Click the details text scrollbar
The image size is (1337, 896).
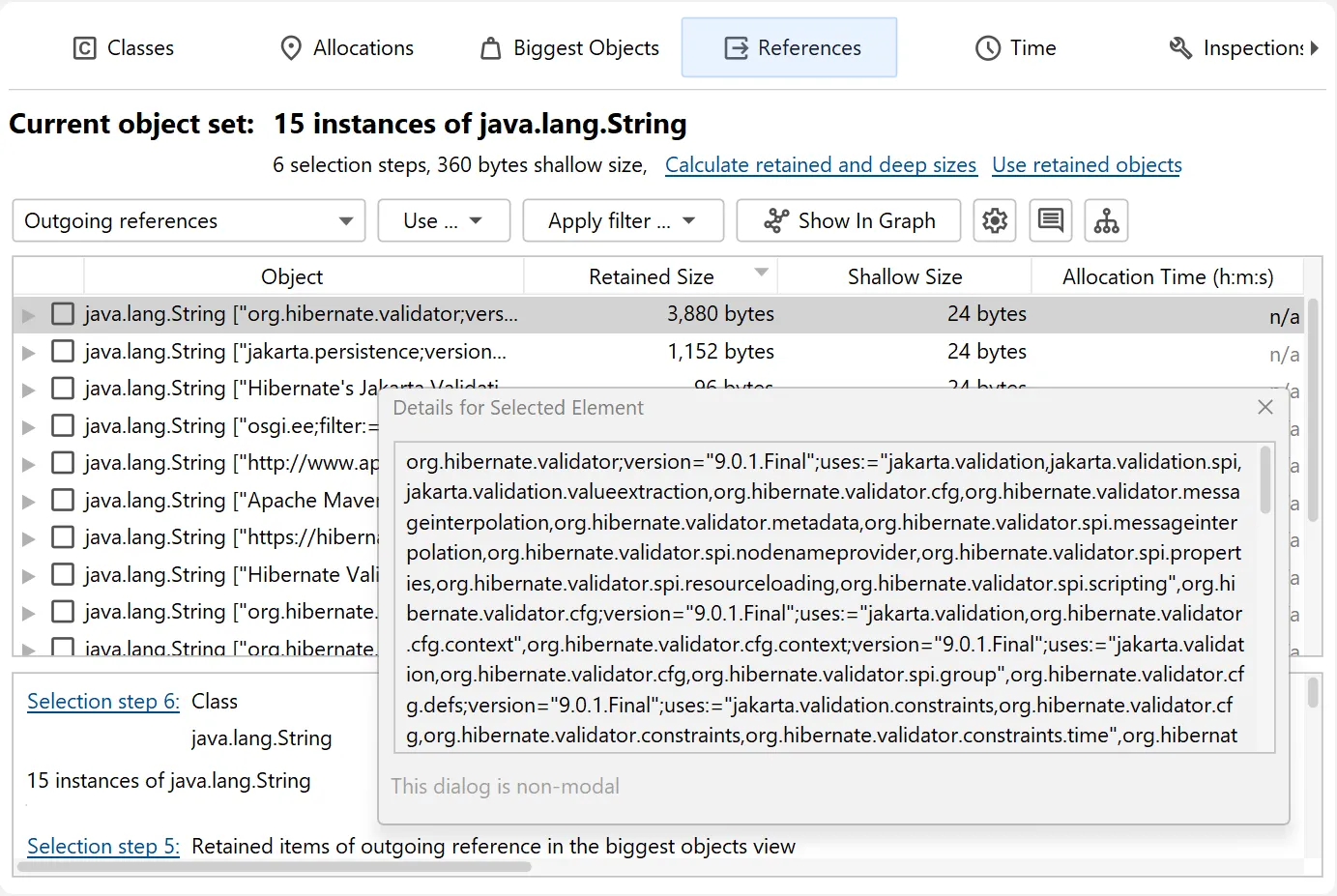(1265, 480)
